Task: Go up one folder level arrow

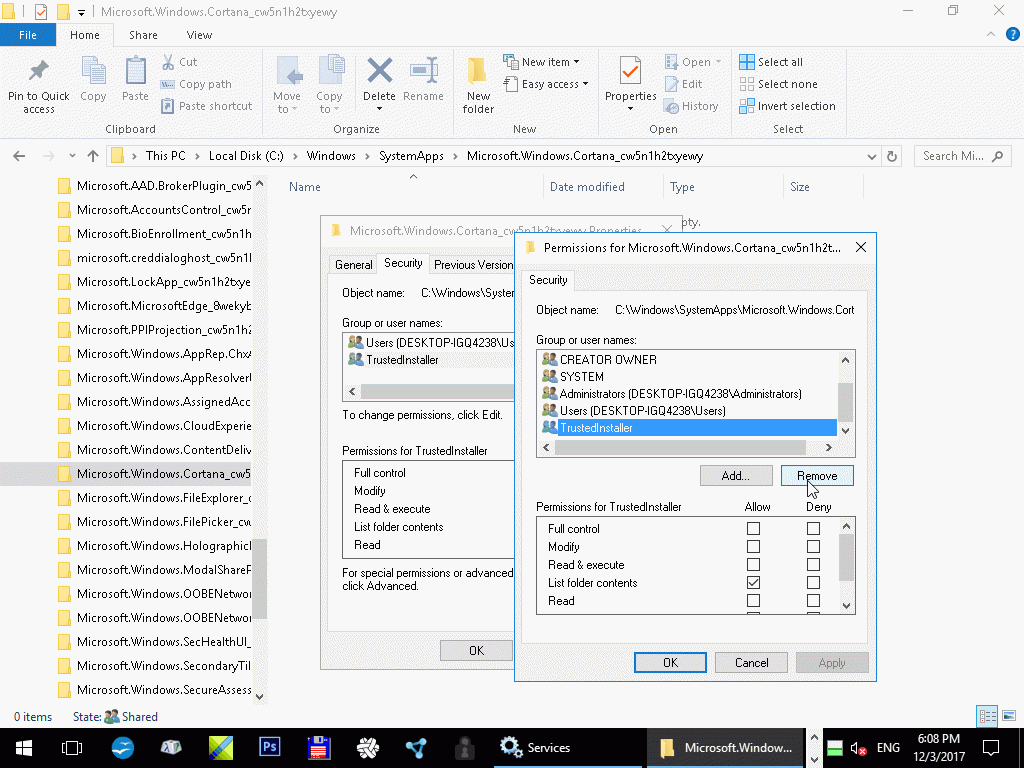Action: pos(93,156)
